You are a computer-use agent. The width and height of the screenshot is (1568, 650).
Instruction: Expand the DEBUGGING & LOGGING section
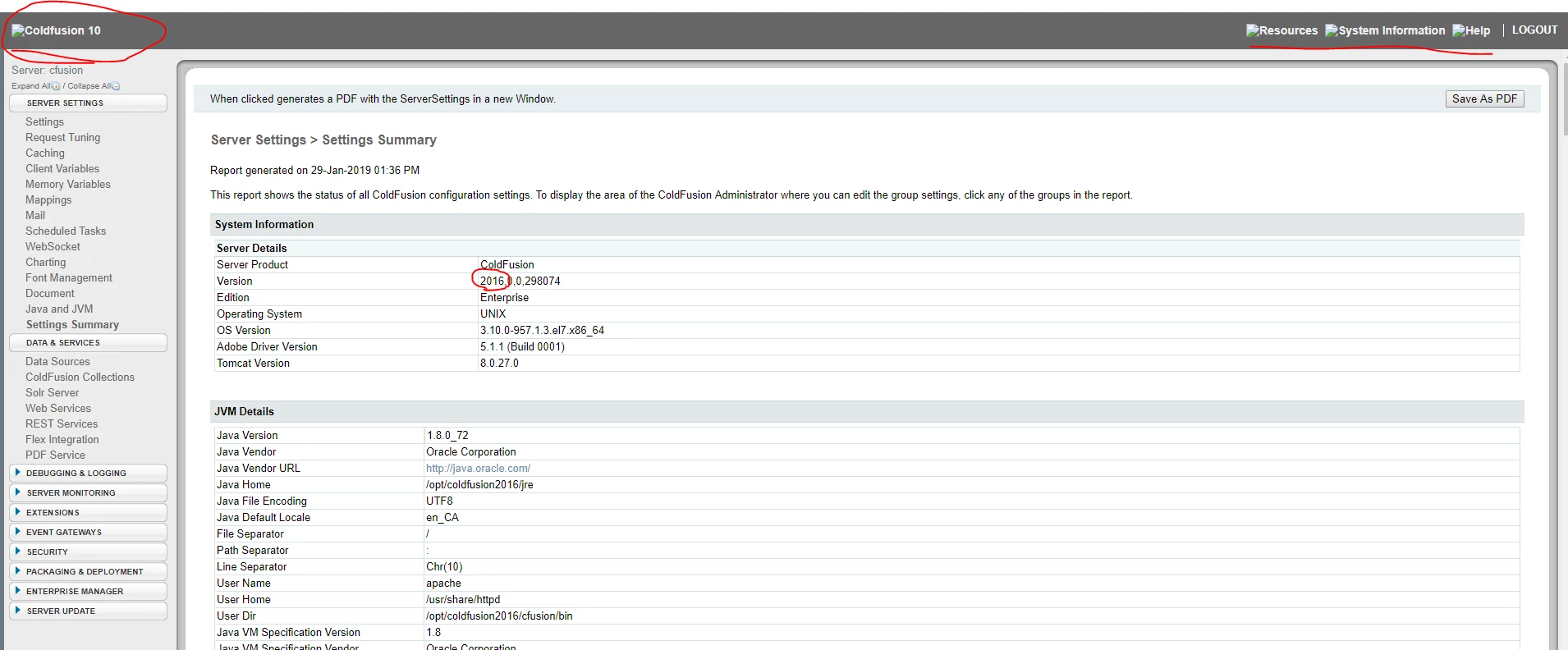click(x=88, y=473)
